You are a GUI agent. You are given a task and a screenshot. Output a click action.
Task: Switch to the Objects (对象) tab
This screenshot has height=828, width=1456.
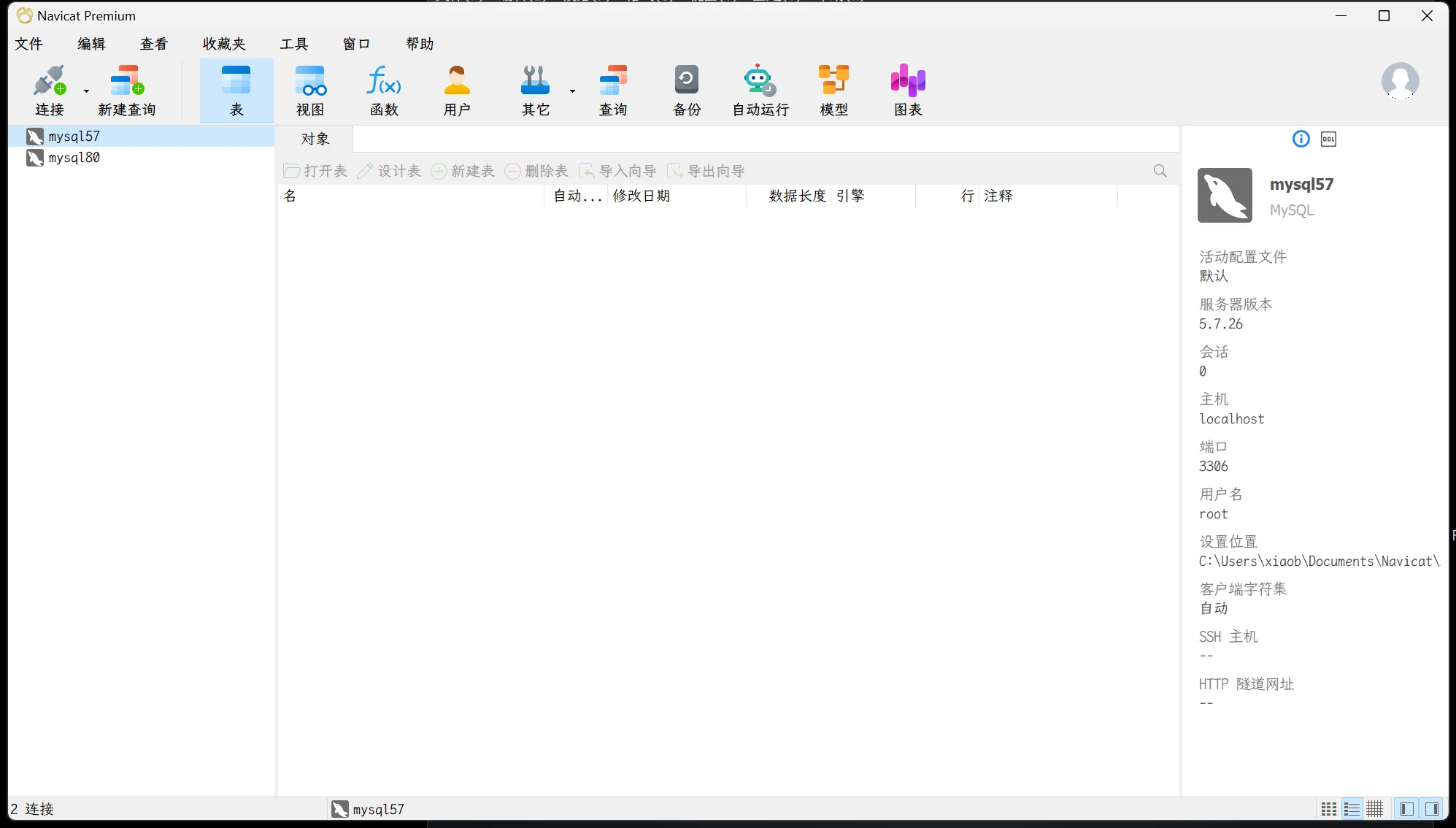[315, 139]
